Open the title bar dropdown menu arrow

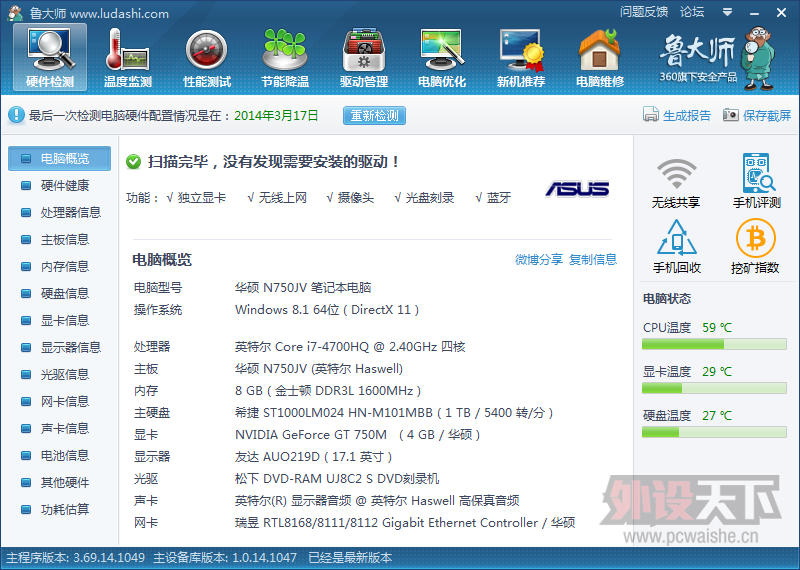click(x=728, y=12)
